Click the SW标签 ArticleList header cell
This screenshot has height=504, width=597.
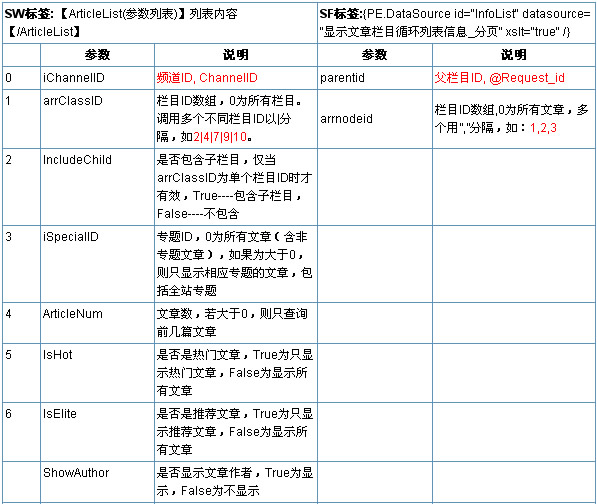[160, 22]
